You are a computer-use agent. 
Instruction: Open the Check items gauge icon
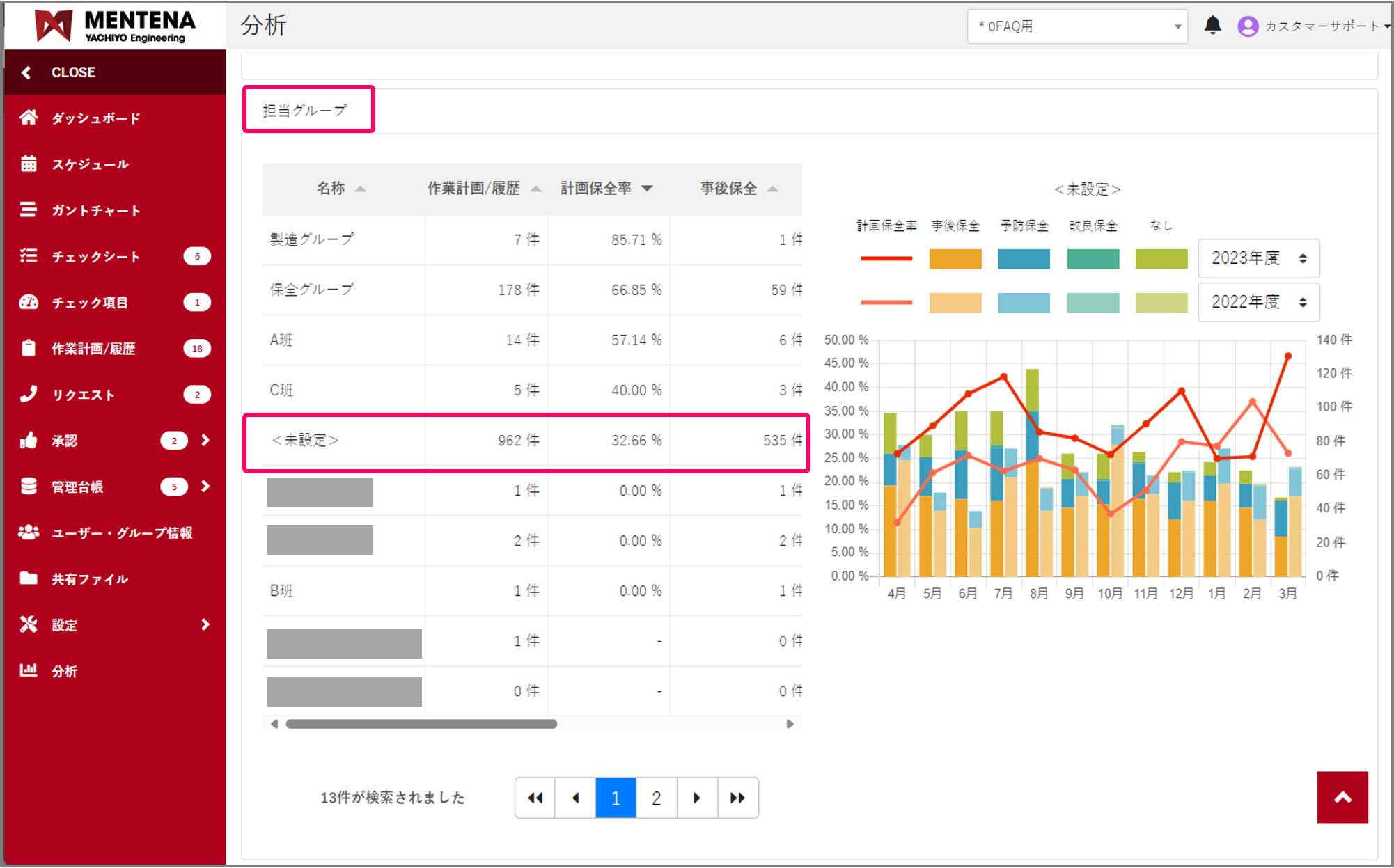point(29,302)
